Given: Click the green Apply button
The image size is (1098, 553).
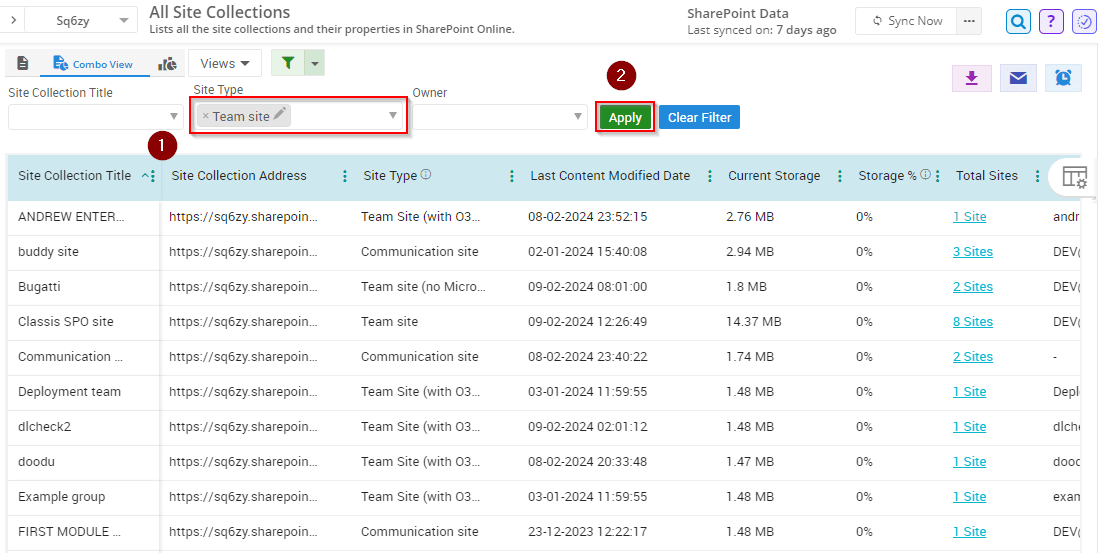Looking at the screenshot, I should (x=625, y=117).
